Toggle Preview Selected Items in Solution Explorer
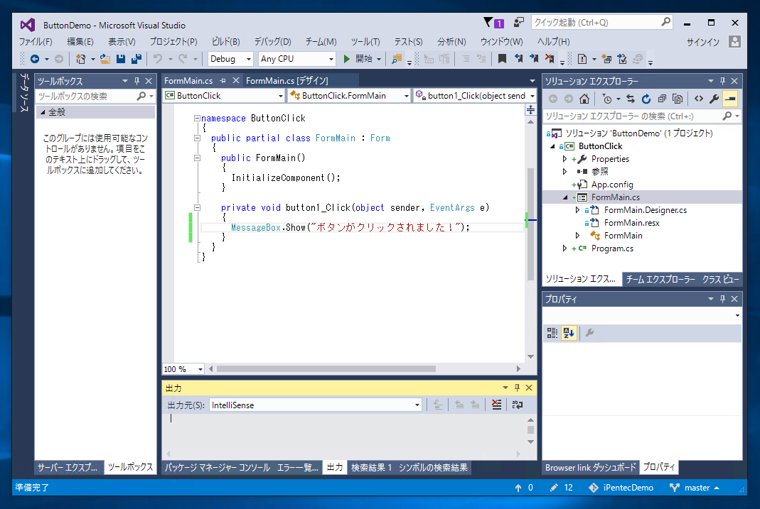This screenshot has height=509, width=760. [x=730, y=99]
